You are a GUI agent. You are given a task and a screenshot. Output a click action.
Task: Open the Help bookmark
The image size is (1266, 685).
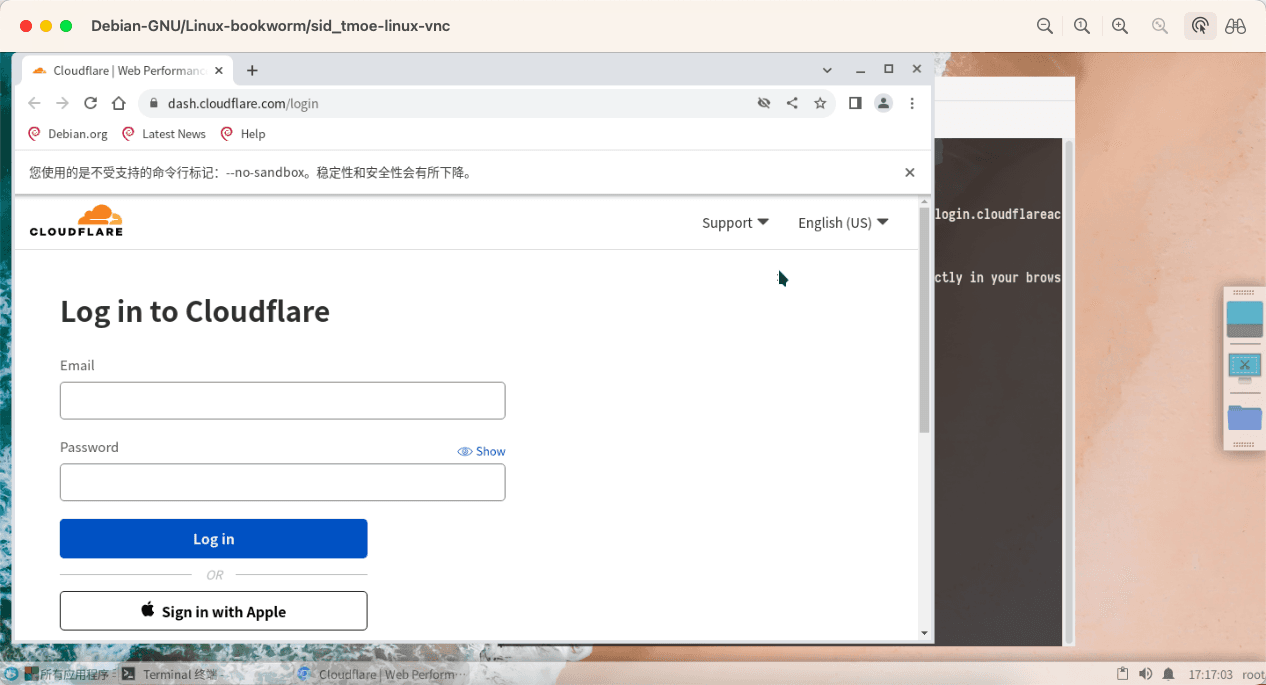[243, 134]
